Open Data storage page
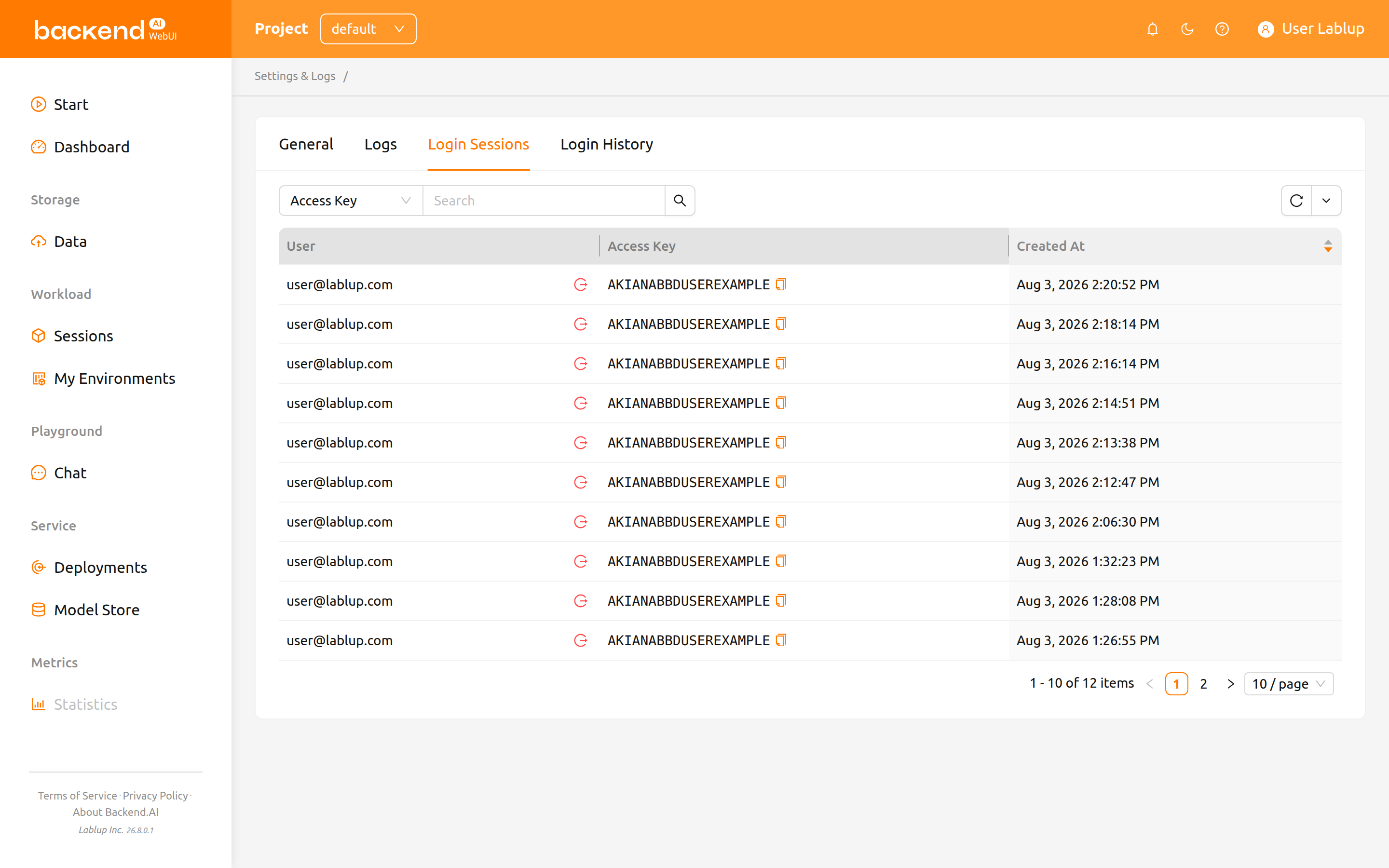The width and height of the screenshot is (1389, 868). pos(58,242)
